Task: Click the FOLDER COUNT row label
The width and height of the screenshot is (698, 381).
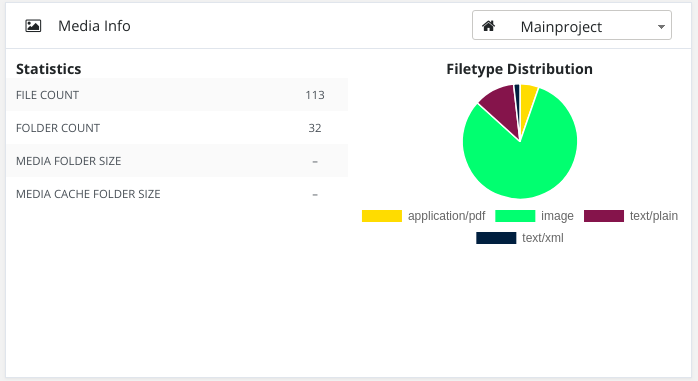Action: tap(58, 128)
